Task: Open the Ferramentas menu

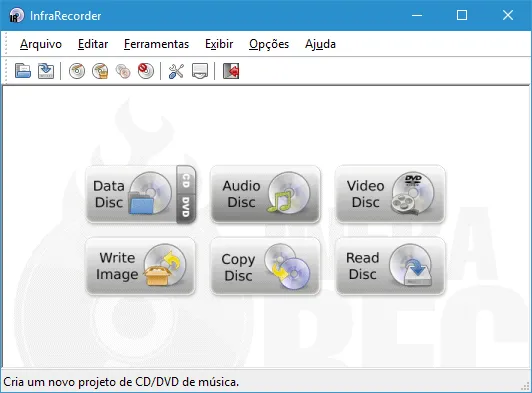Action: (156, 44)
